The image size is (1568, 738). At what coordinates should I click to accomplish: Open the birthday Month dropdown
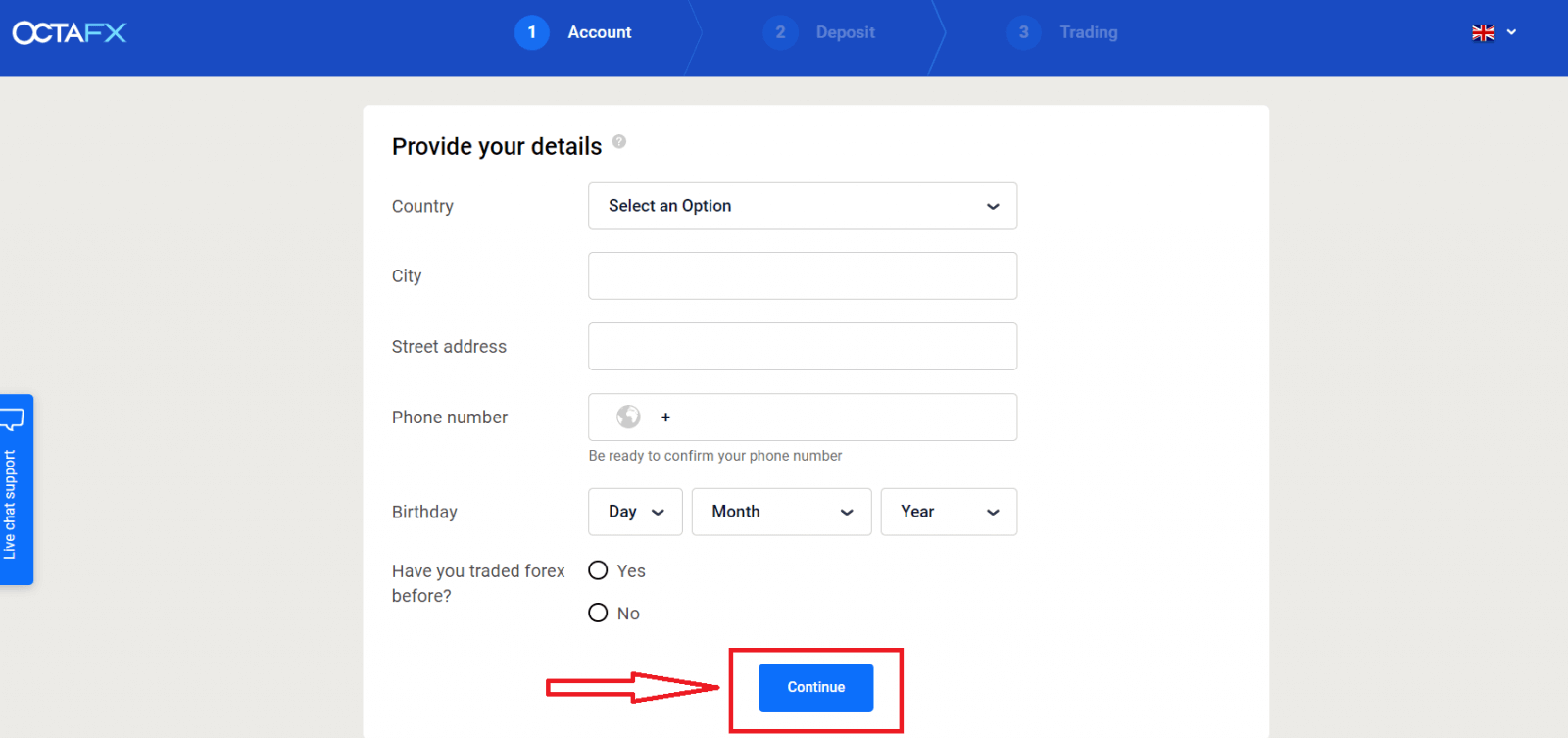[781, 512]
